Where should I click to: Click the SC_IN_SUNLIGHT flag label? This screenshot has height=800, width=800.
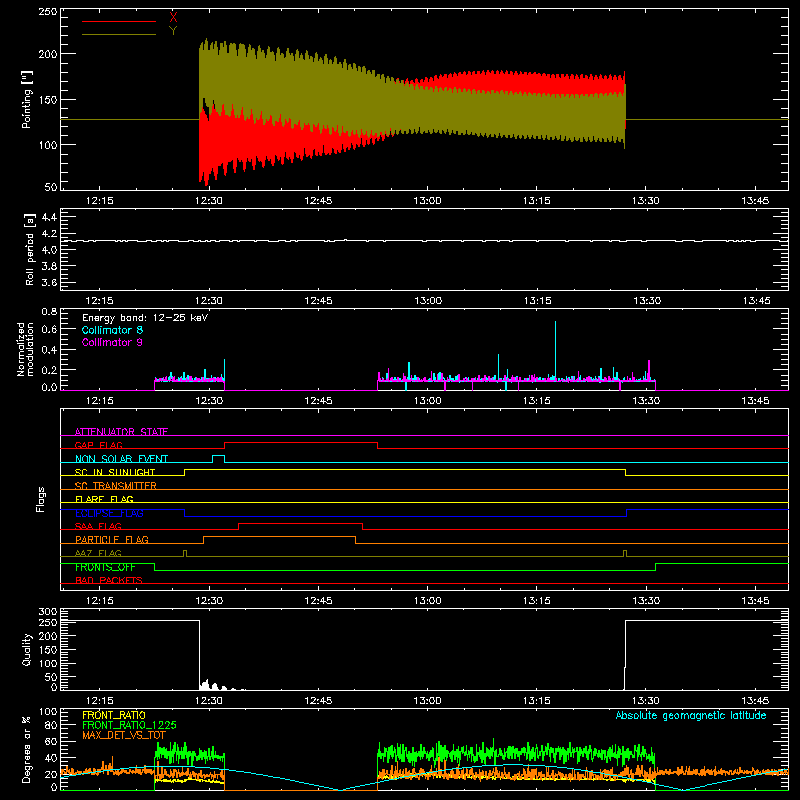click(115, 472)
